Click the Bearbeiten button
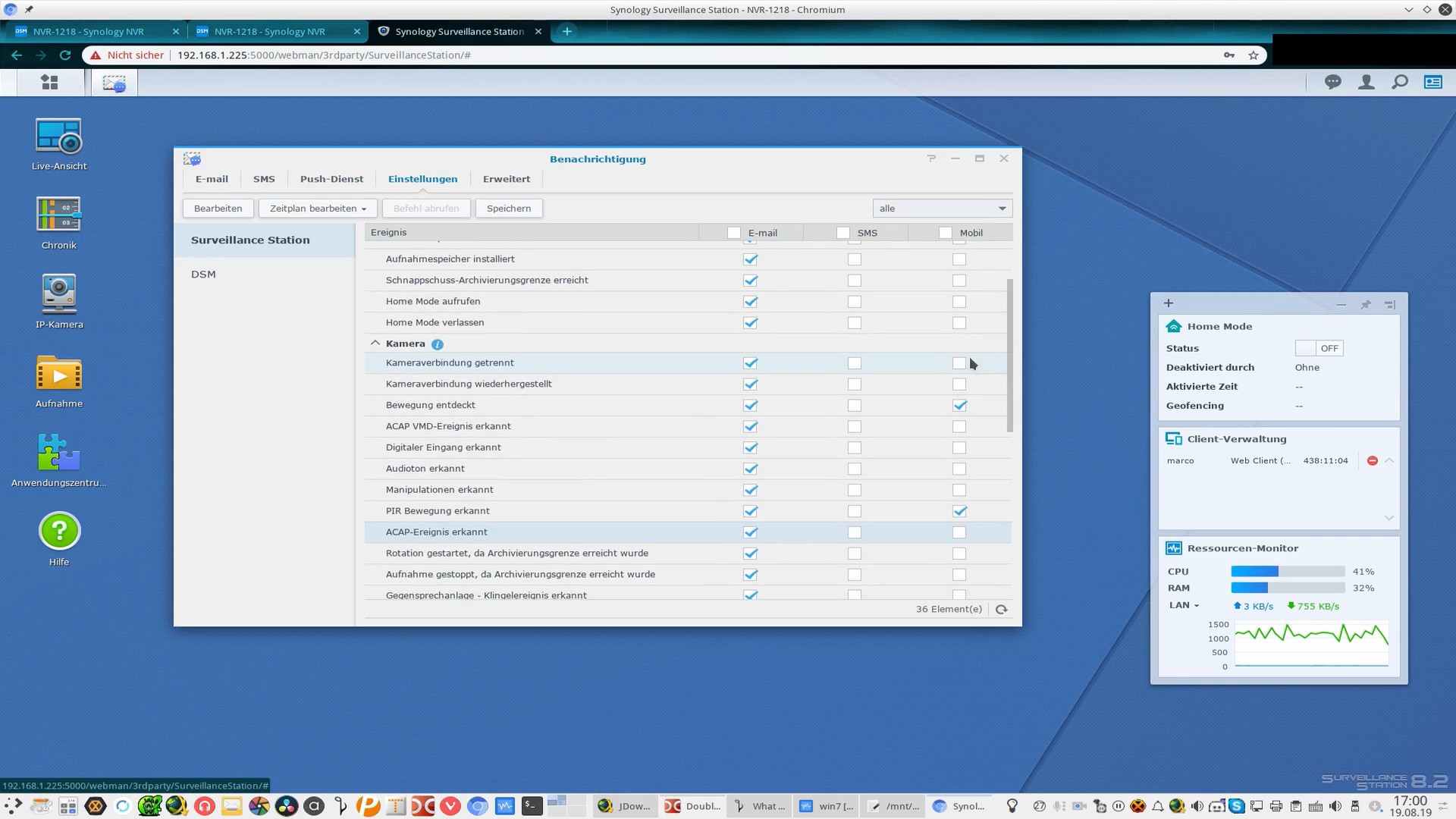The image size is (1456, 819). [x=218, y=209]
